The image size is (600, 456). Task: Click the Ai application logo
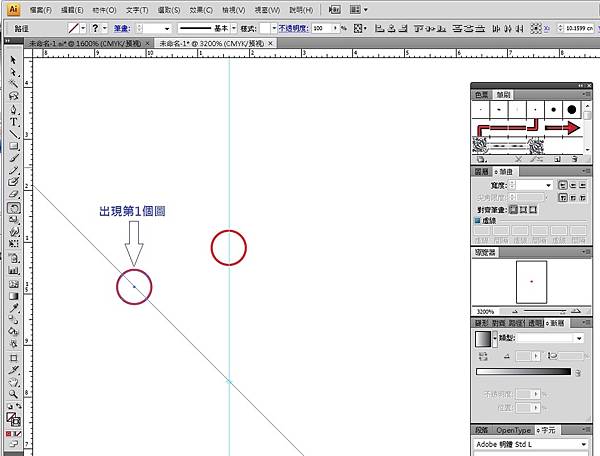pos(13,10)
